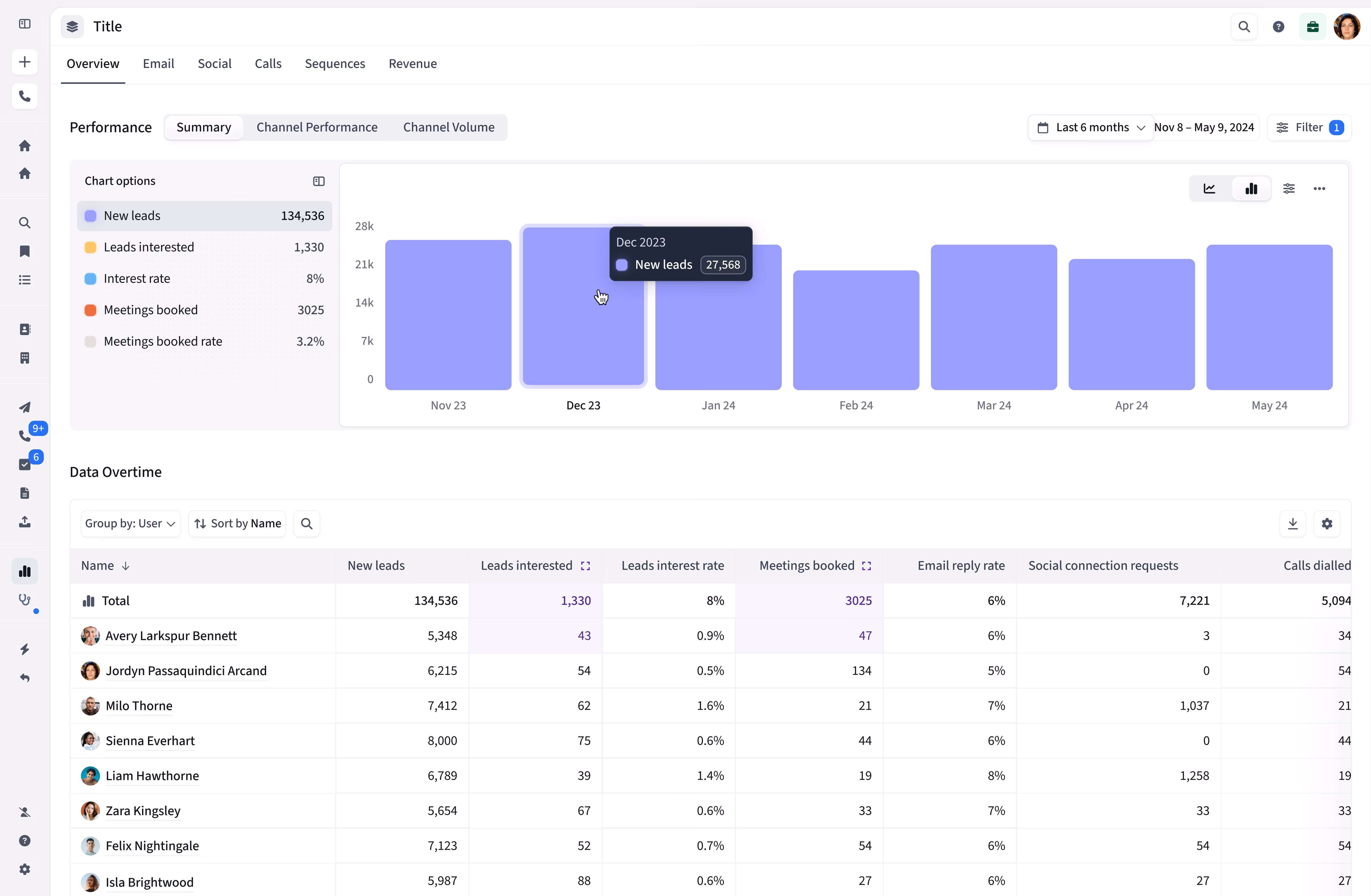Click the table search icon
The height and width of the screenshot is (896, 1371).
pos(307,524)
